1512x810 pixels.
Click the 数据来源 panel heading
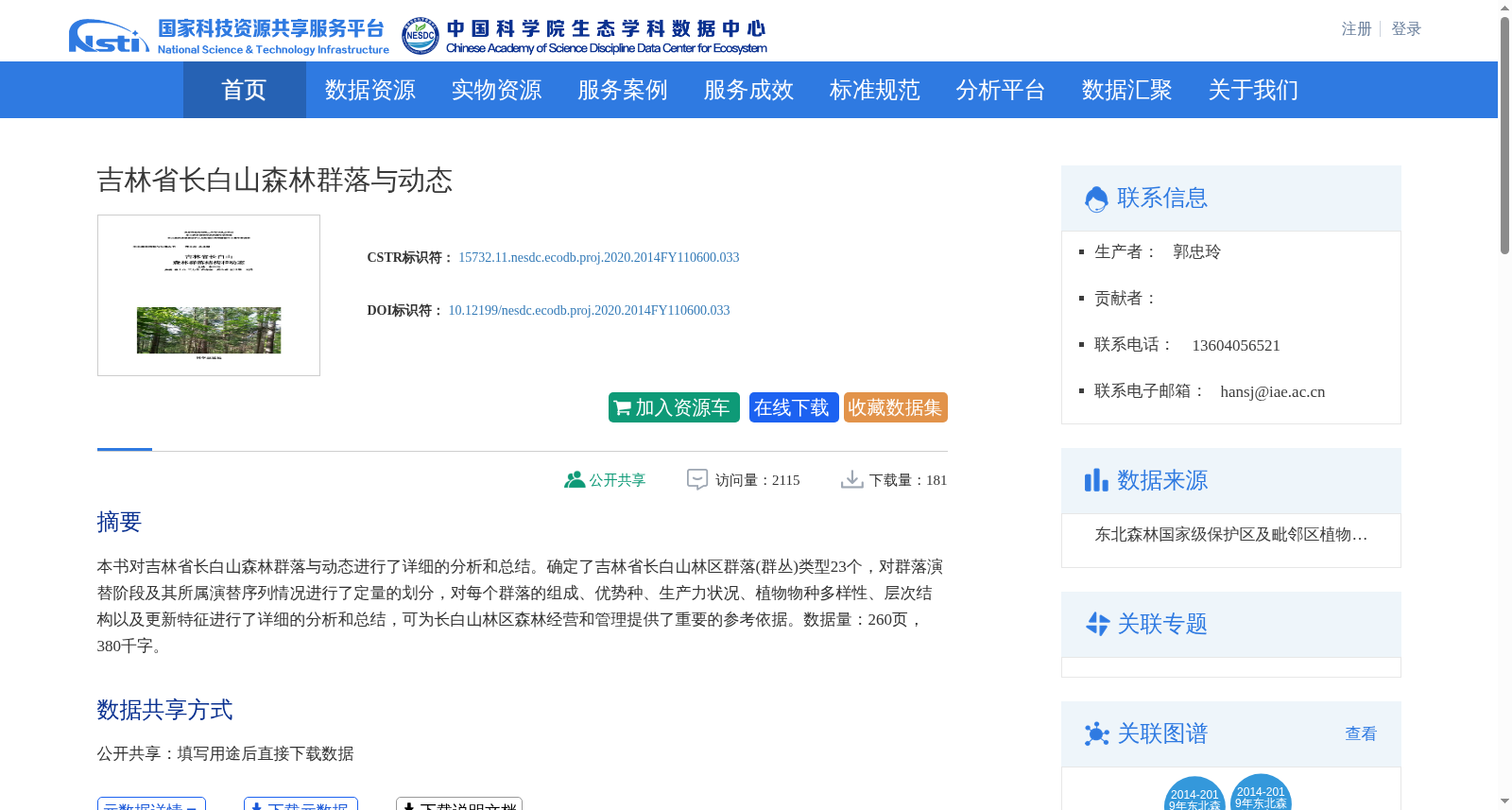pyautogui.click(x=1162, y=480)
